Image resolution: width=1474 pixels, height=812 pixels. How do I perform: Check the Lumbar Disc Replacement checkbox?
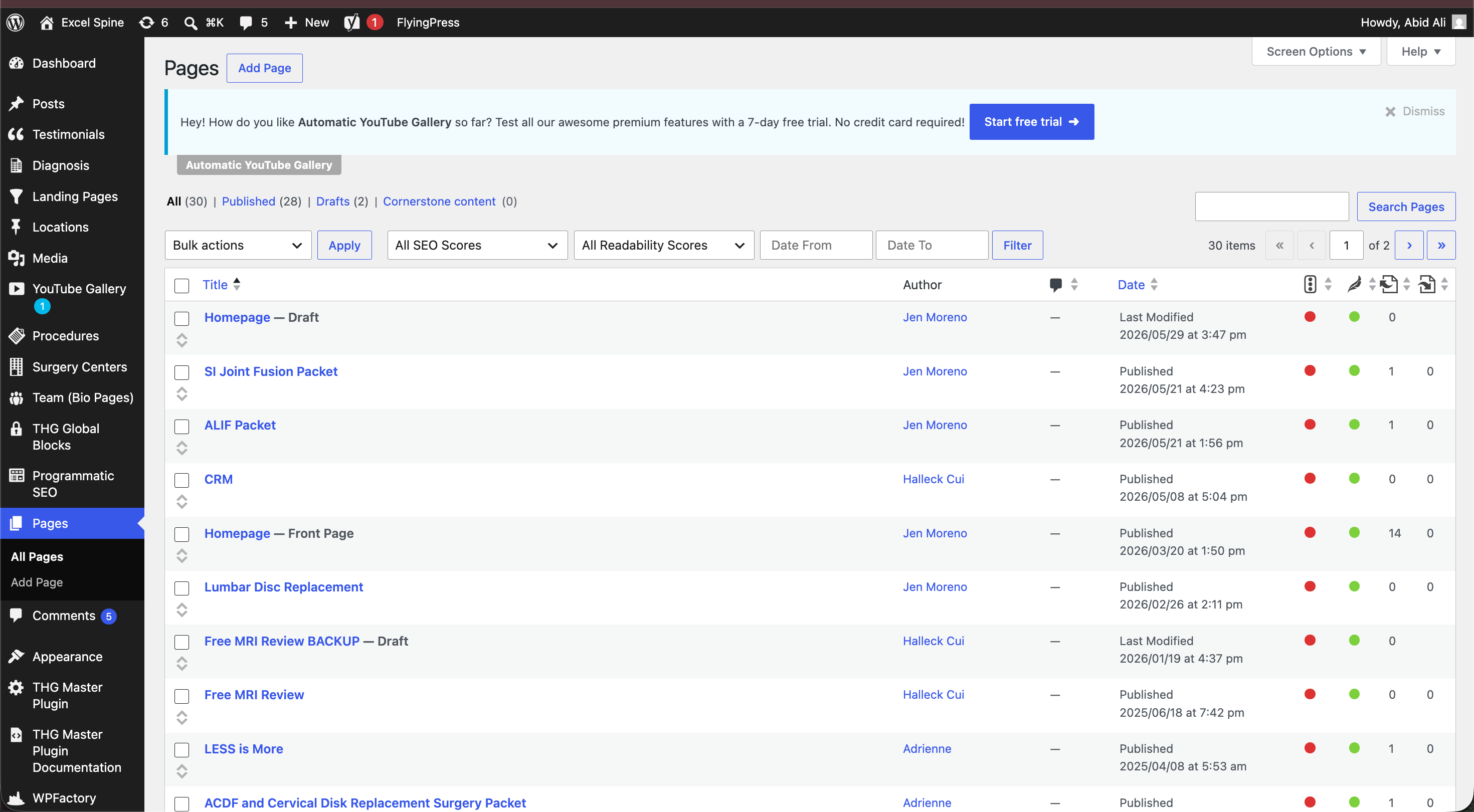point(182,588)
